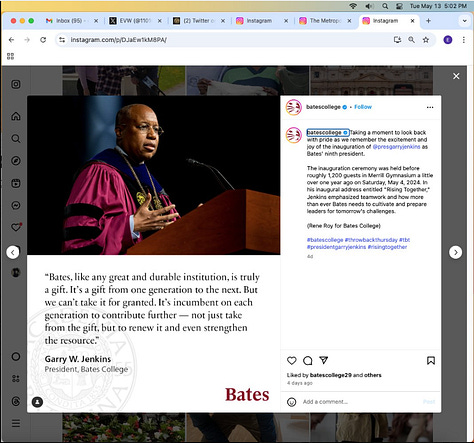Click the address bar URL
The height and width of the screenshot is (443, 474).
pyautogui.click(x=119, y=40)
